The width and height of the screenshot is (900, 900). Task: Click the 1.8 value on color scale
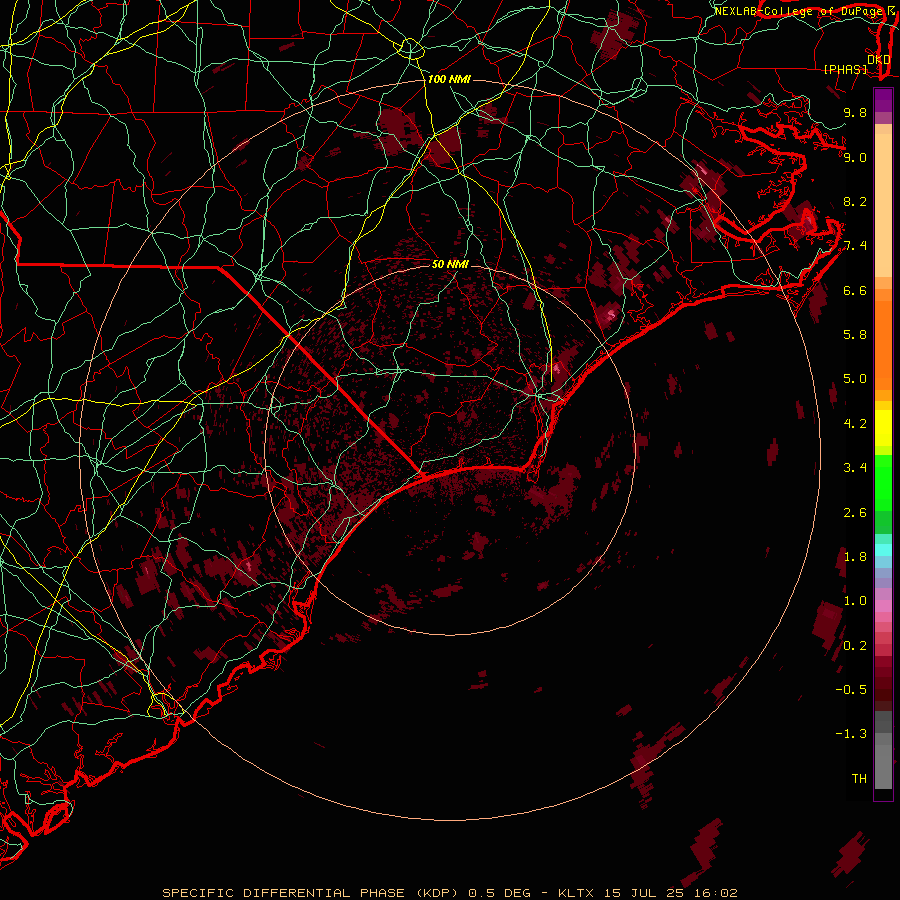pos(855,557)
